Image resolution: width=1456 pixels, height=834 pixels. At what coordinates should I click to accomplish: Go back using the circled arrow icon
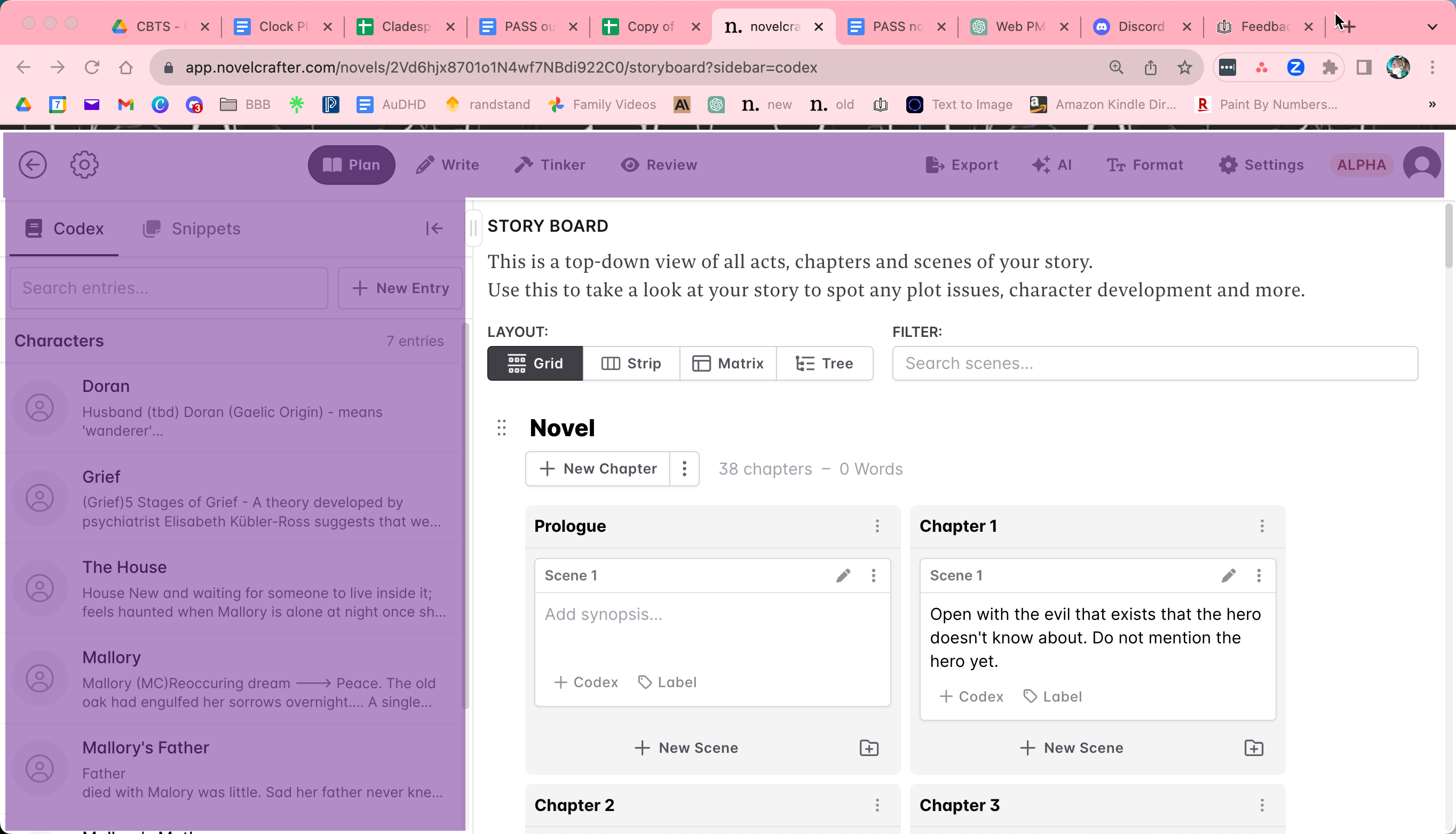(33, 165)
